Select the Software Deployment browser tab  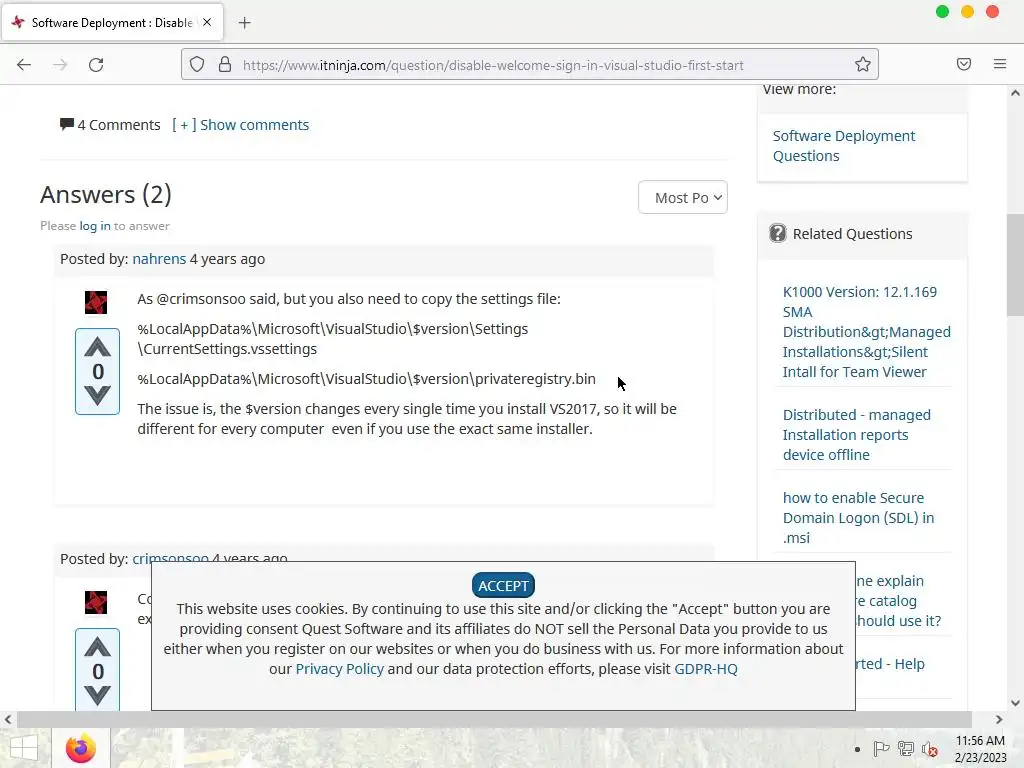(x=112, y=22)
